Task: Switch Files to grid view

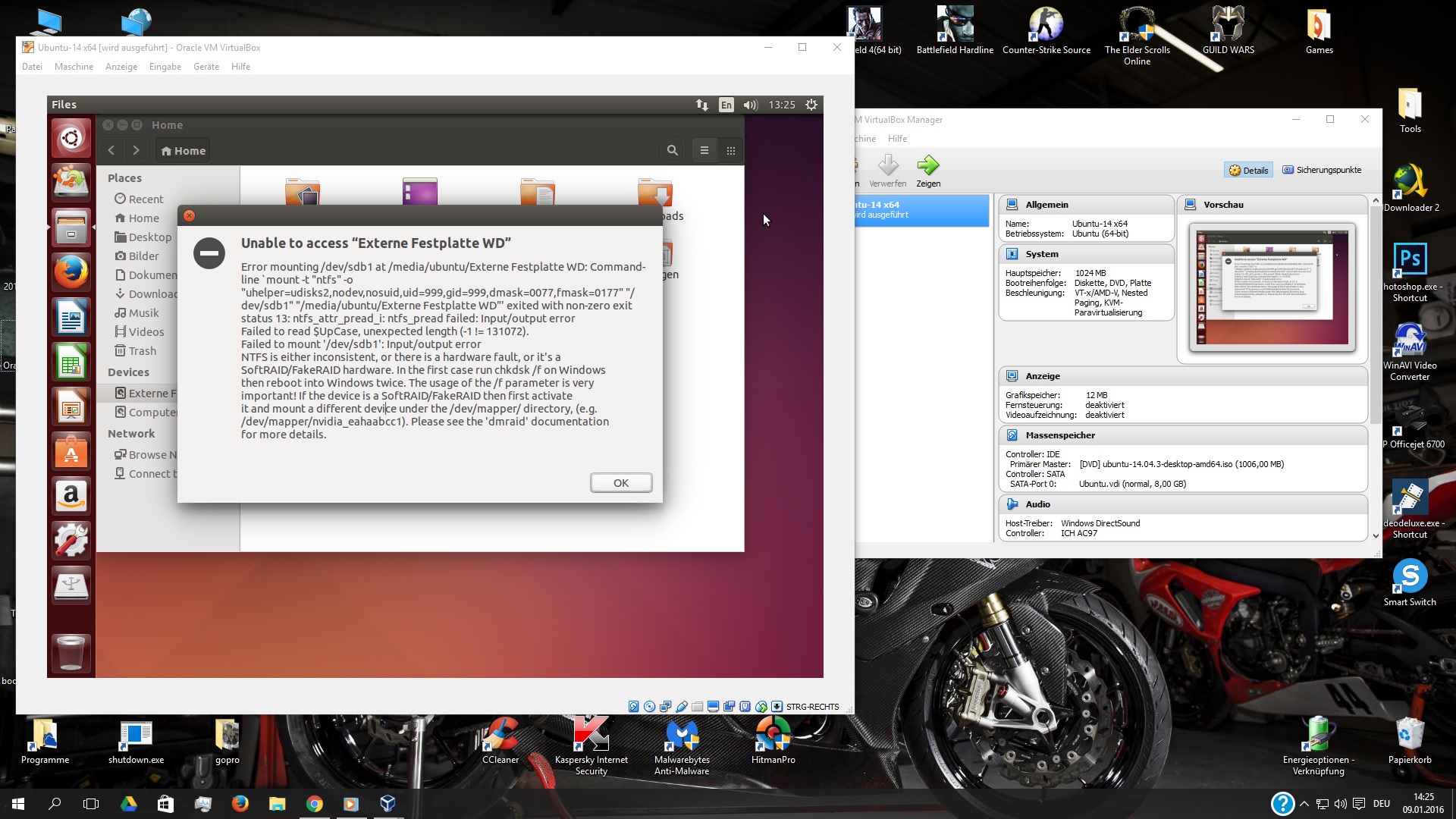Action: click(731, 151)
